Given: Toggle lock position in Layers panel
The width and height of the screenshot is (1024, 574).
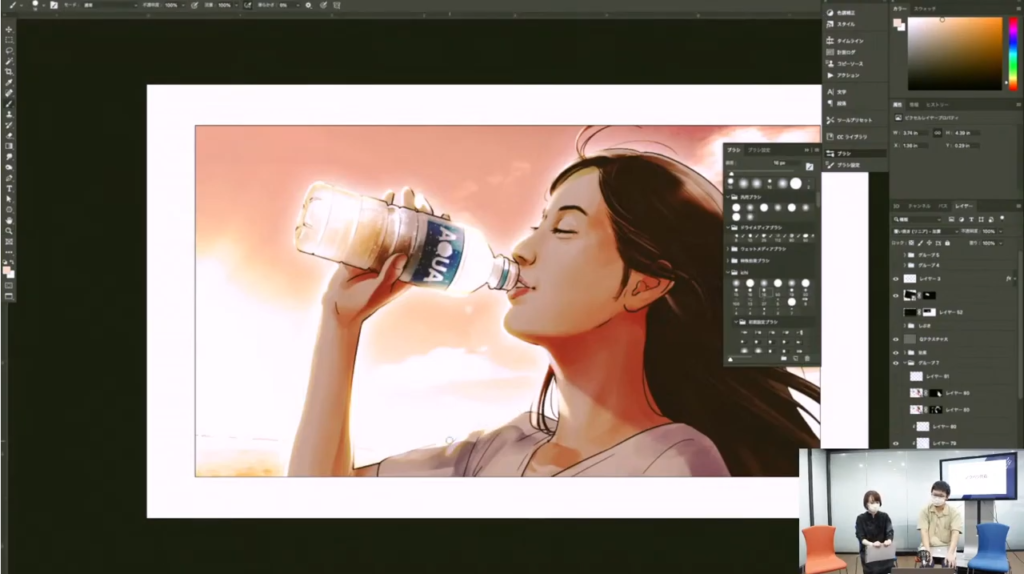Looking at the screenshot, I should pos(929,243).
